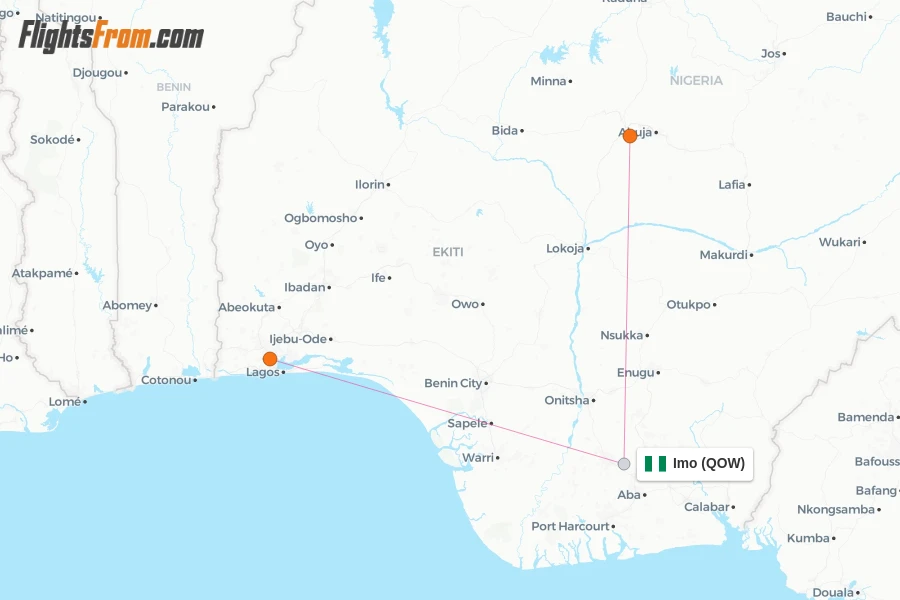Click the Ife city label
The width and height of the screenshot is (900, 600).
[378, 278]
